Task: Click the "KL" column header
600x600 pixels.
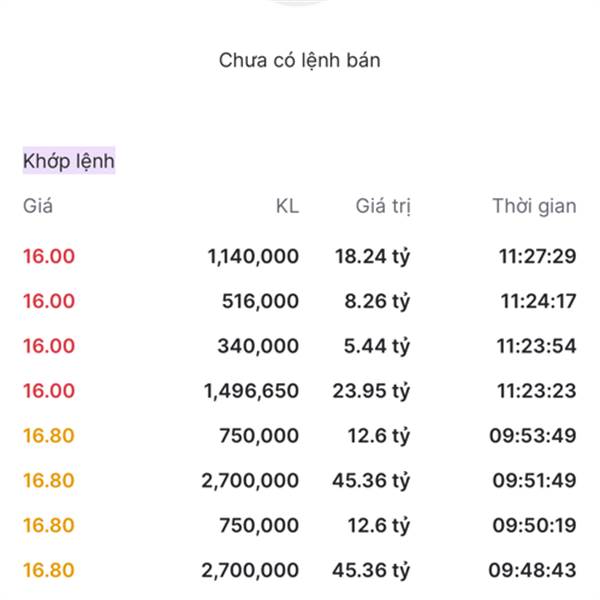Action: coord(287,207)
